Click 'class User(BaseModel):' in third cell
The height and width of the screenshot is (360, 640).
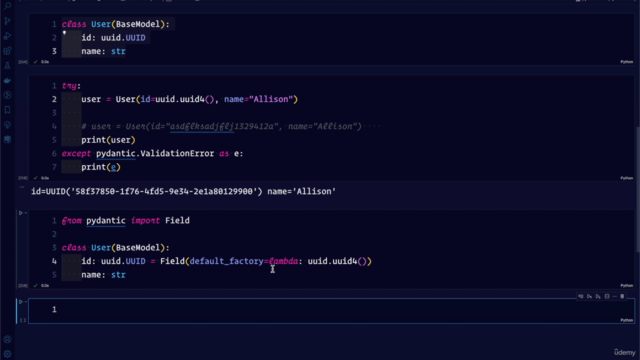(116, 248)
